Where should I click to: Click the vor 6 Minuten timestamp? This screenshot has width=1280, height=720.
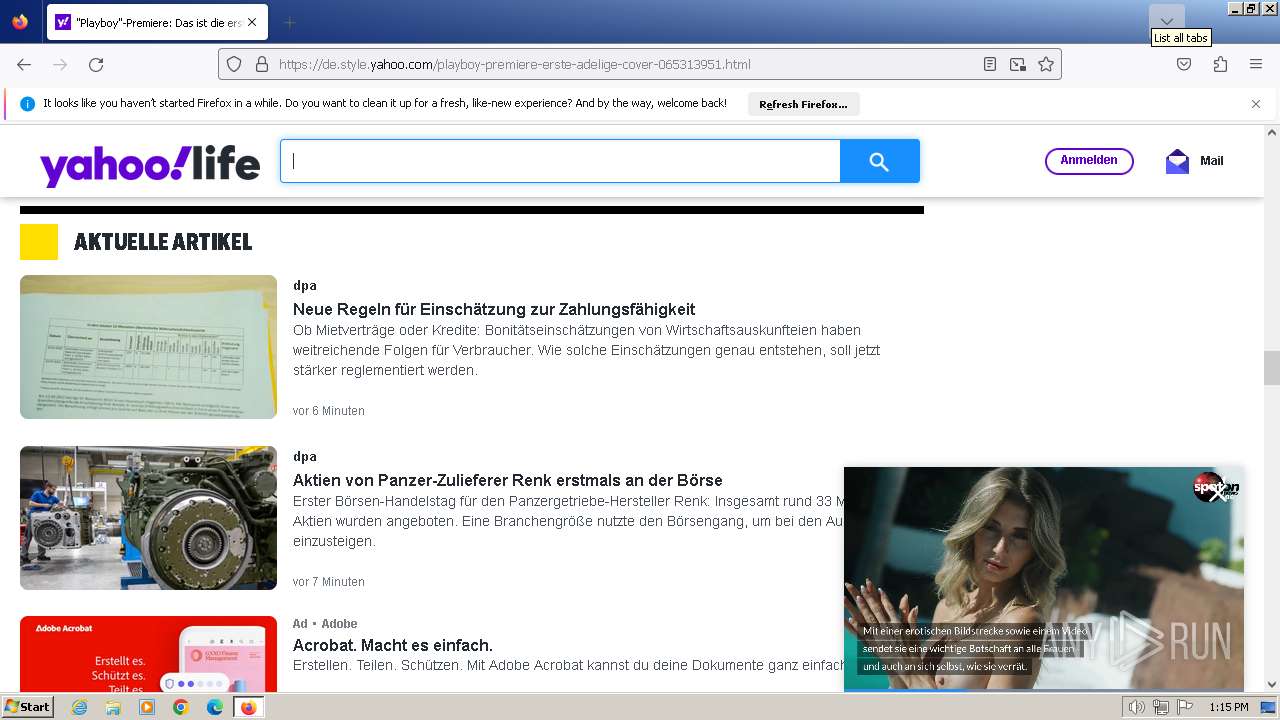[x=329, y=411]
